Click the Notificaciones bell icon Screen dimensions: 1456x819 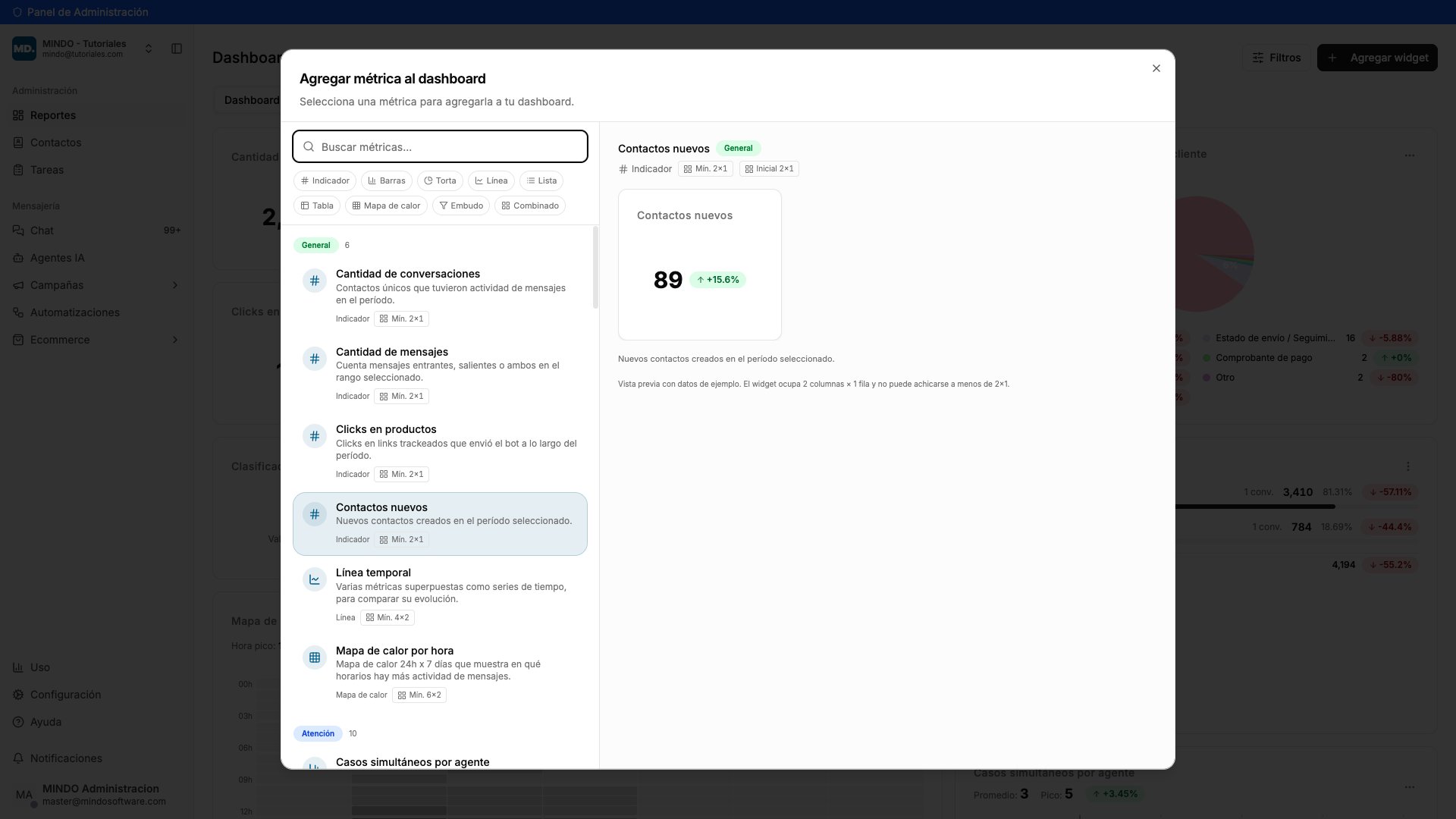pyautogui.click(x=18, y=758)
